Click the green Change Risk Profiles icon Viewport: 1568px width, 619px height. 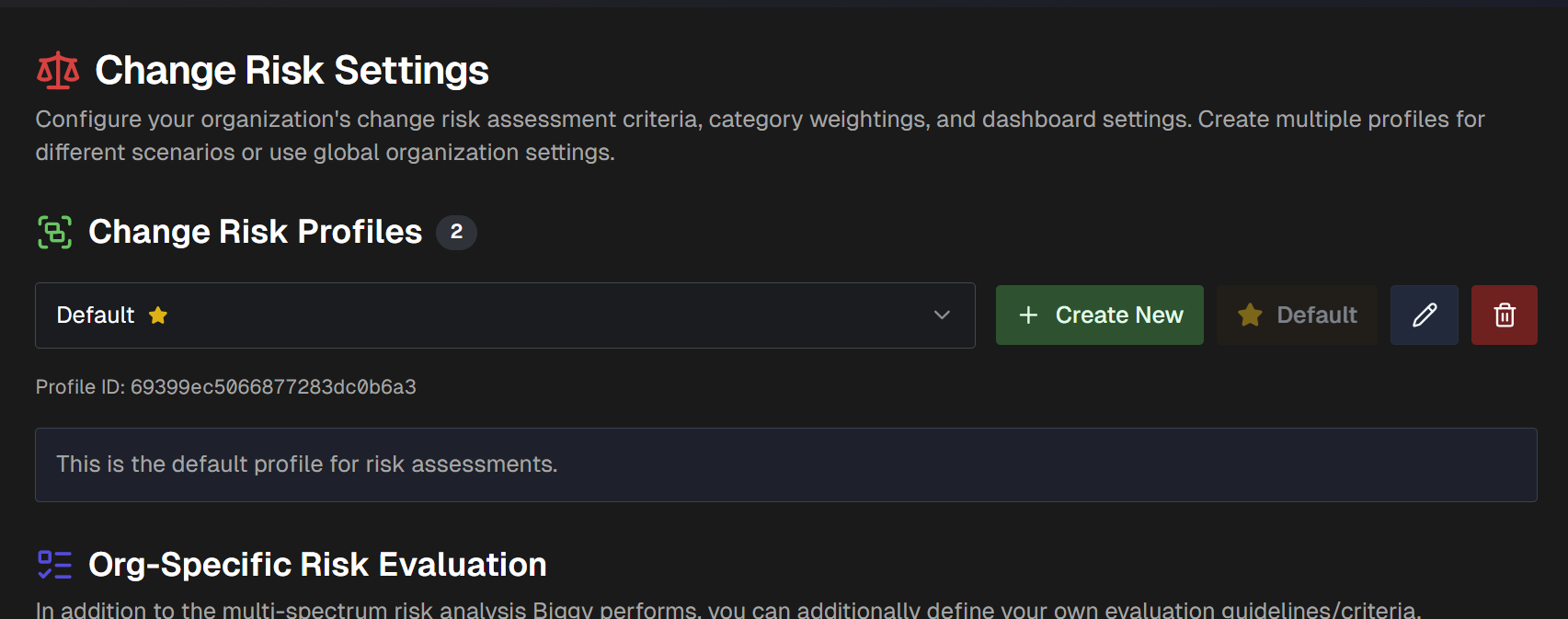[x=54, y=232]
